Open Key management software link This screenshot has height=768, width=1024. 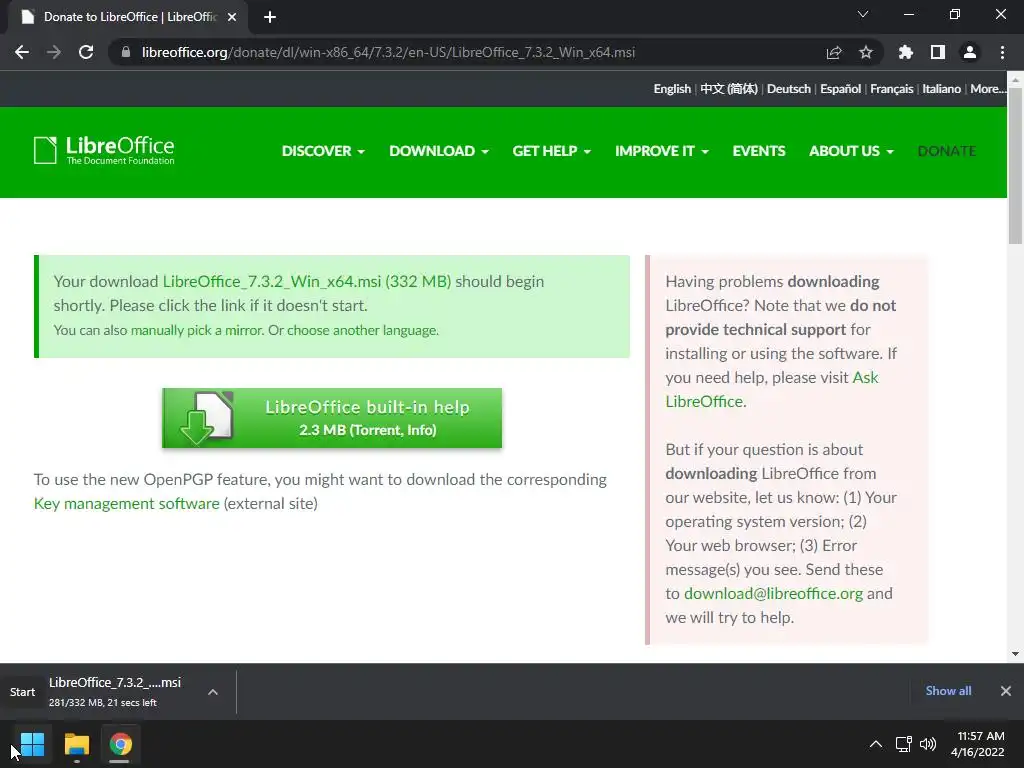click(127, 504)
